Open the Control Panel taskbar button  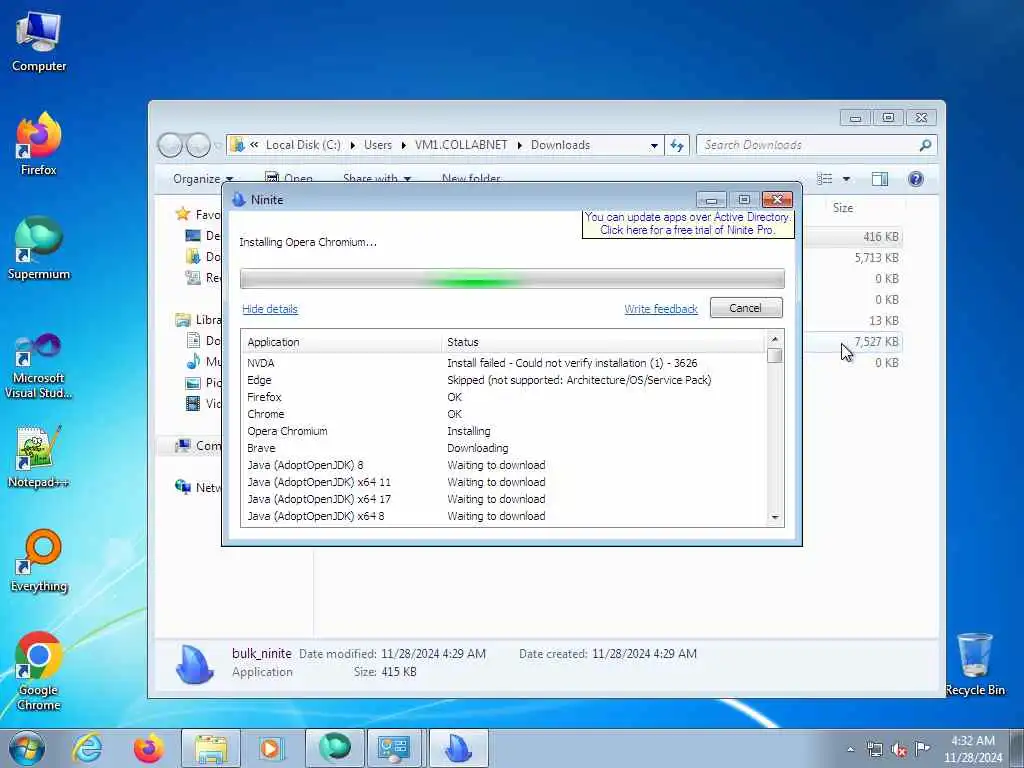pos(394,748)
